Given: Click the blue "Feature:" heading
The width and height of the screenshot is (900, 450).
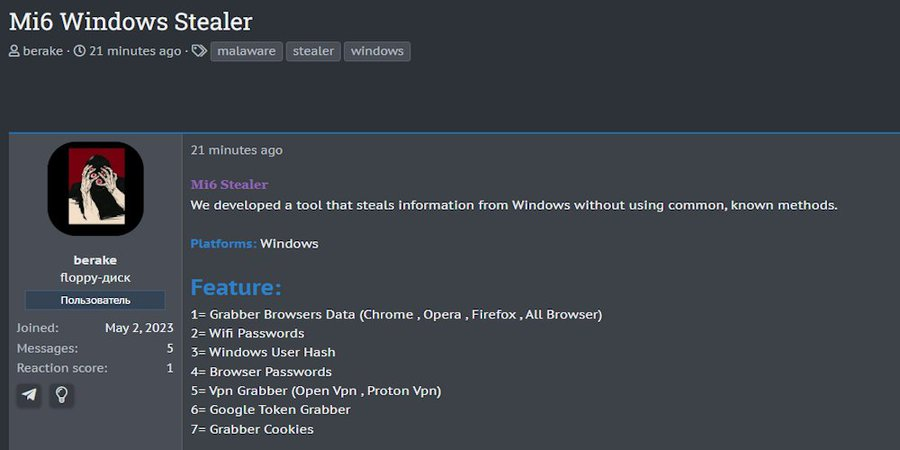Looking at the screenshot, I should pos(236,288).
